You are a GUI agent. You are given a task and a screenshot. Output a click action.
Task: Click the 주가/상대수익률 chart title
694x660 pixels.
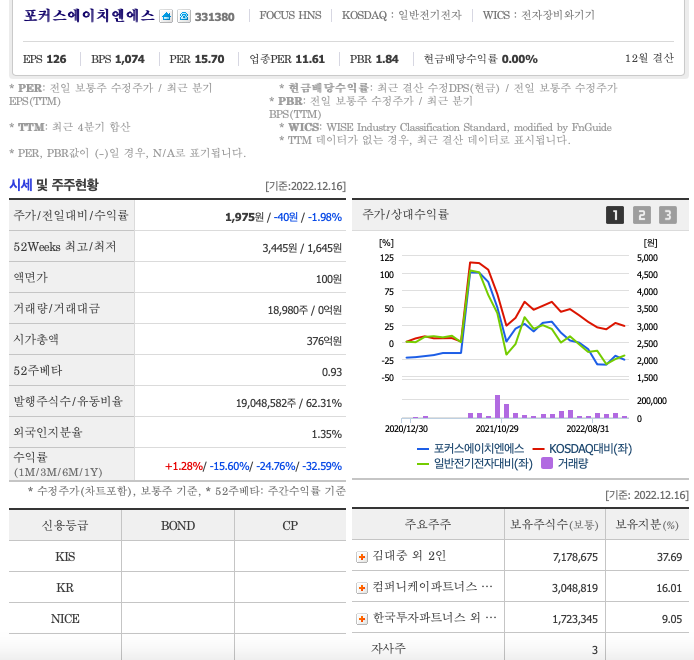405,215
